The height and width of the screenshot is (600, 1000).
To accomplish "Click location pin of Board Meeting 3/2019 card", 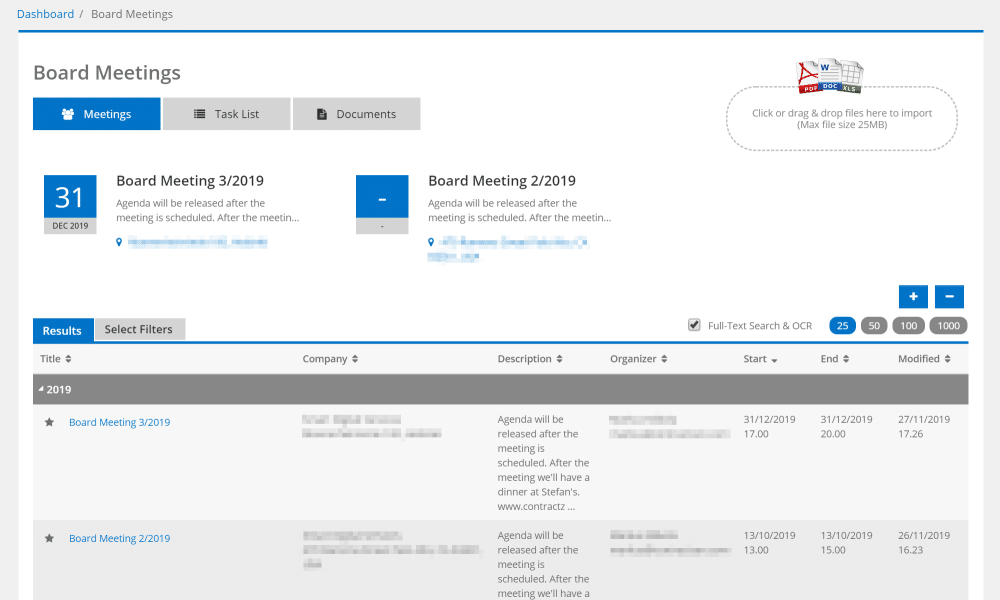I will pyautogui.click(x=119, y=242).
